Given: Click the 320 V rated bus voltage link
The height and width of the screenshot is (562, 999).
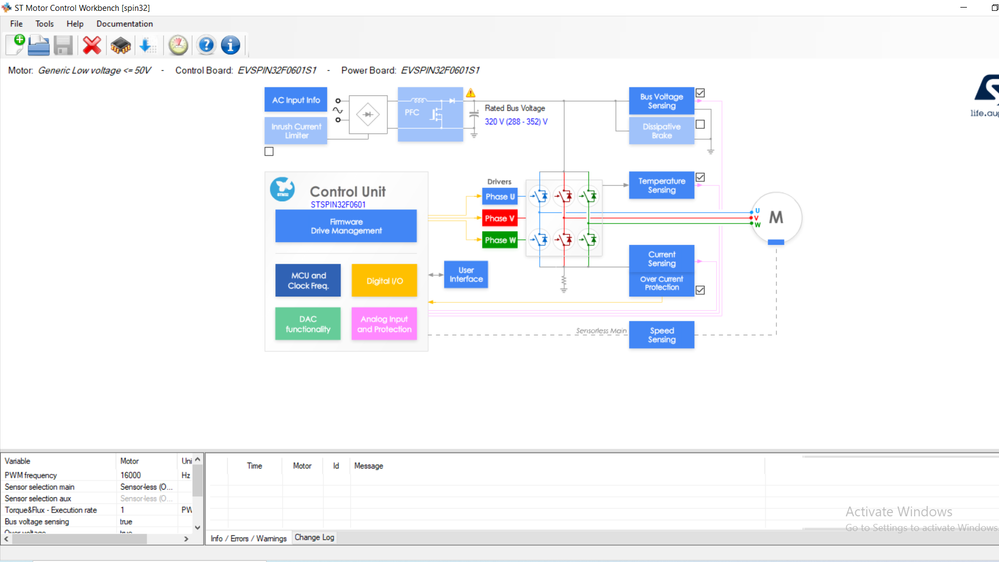Looking at the screenshot, I should click(x=516, y=122).
